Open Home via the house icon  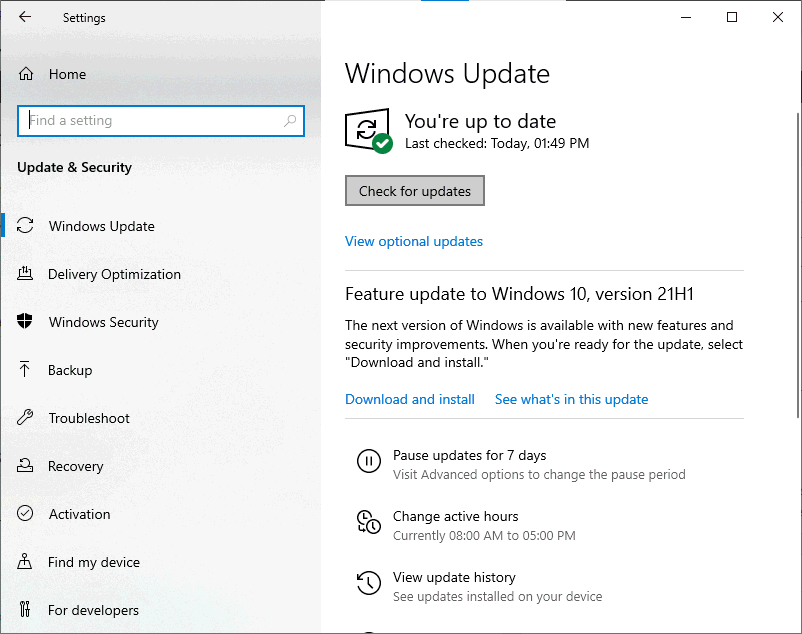point(28,74)
